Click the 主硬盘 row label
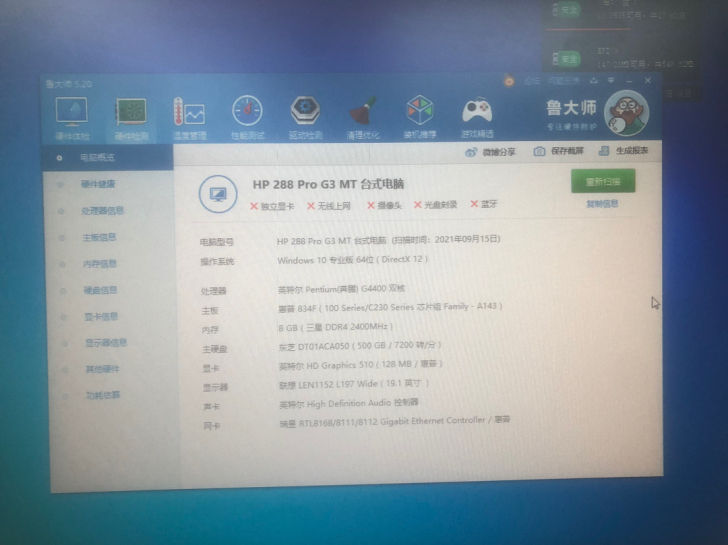This screenshot has width=728, height=545. point(214,349)
